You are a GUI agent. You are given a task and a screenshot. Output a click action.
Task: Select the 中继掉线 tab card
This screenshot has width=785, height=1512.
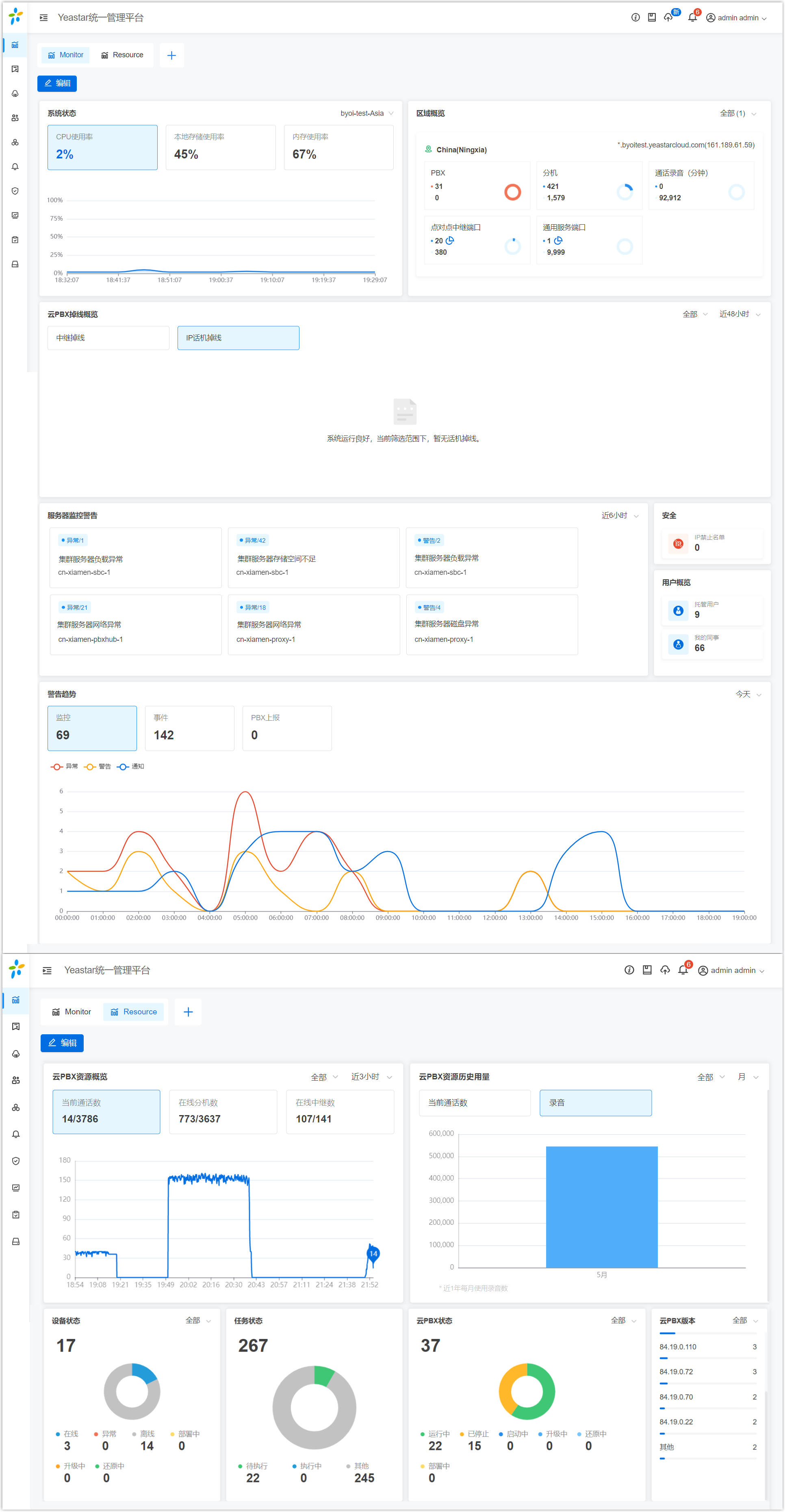108,338
